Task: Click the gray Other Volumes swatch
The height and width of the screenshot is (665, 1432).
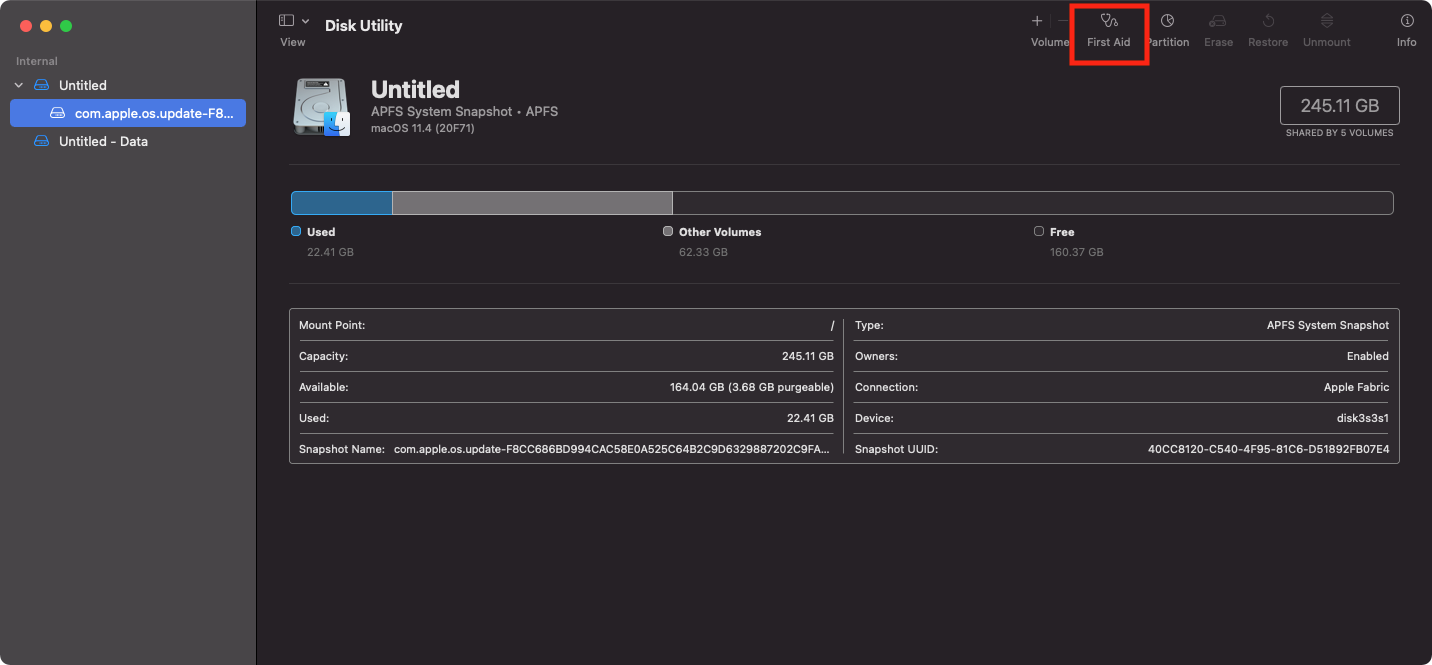Action: pos(668,231)
